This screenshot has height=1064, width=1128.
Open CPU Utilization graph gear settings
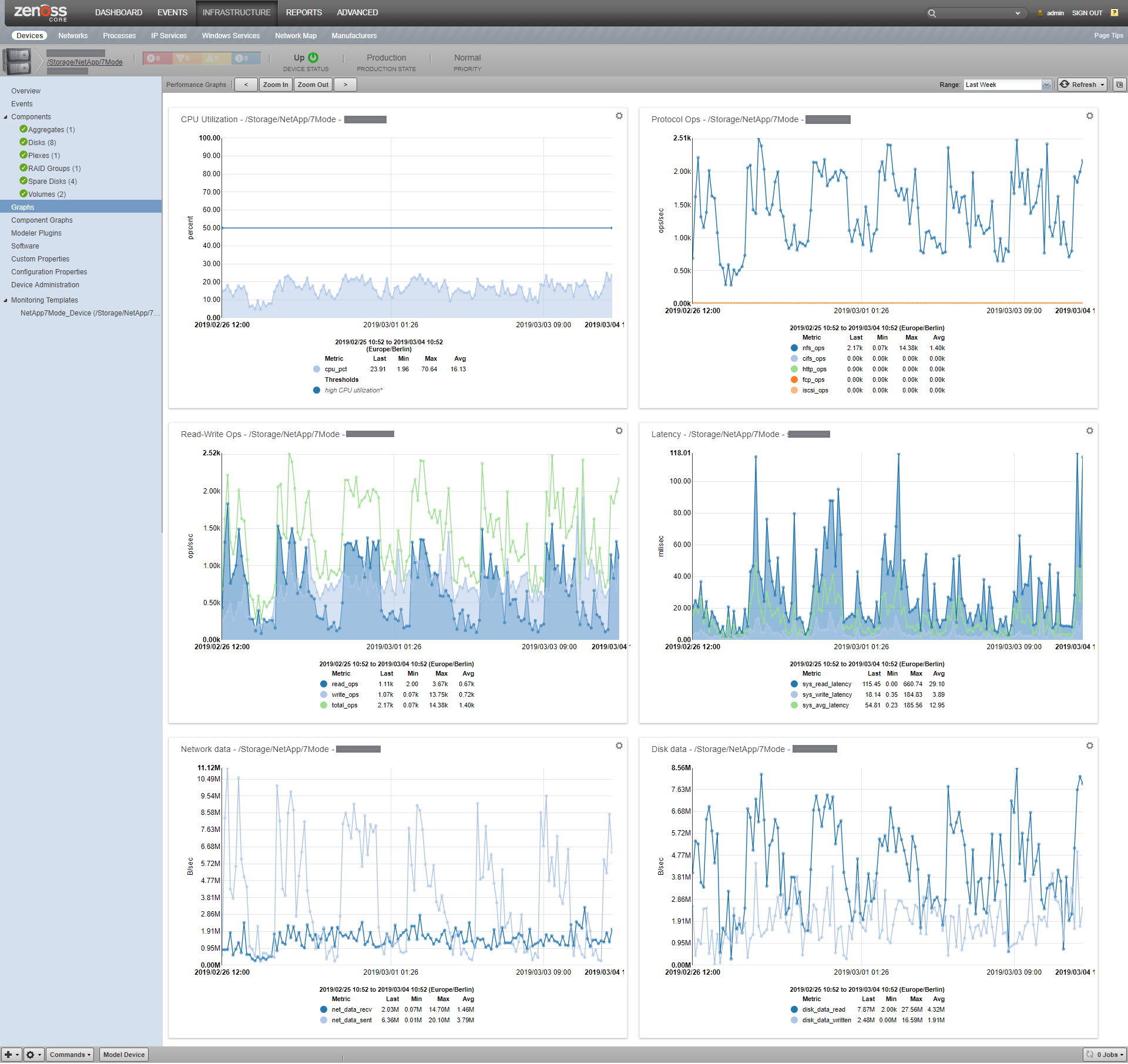pos(619,116)
